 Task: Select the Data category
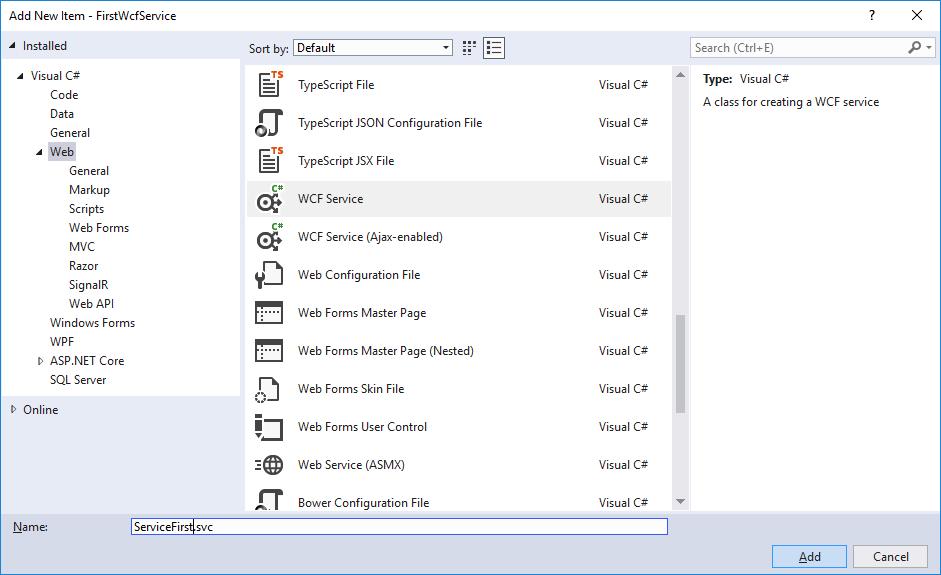tap(62, 113)
